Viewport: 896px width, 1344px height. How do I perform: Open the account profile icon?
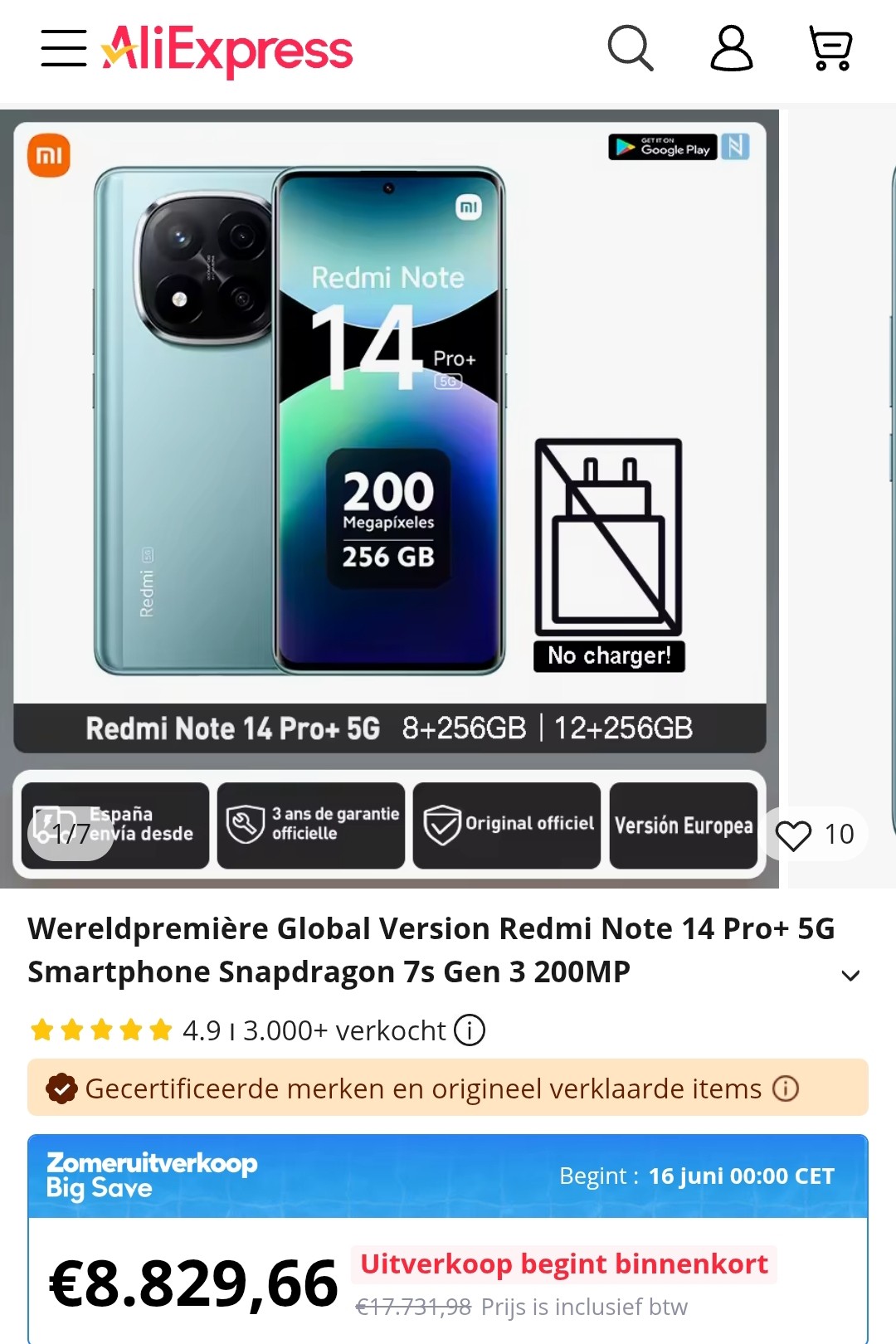coord(732,48)
